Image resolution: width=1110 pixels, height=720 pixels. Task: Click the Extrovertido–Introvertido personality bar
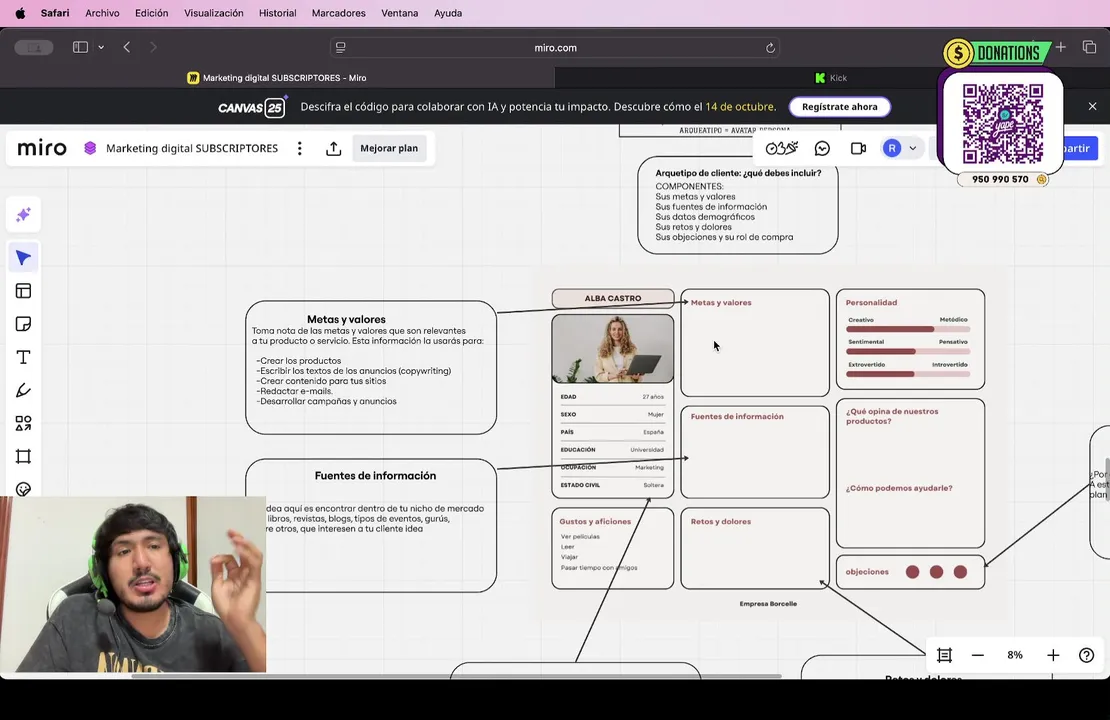908,374
